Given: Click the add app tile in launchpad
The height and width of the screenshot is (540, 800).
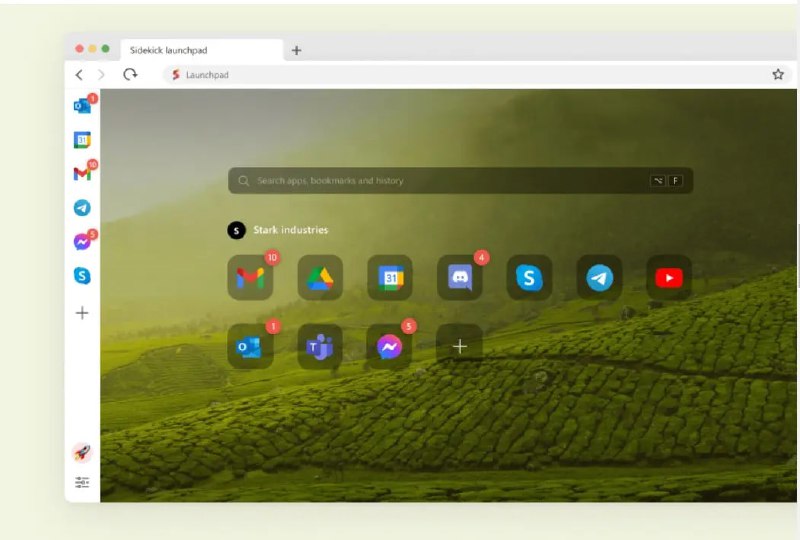Looking at the screenshot, I should point(460,347).
